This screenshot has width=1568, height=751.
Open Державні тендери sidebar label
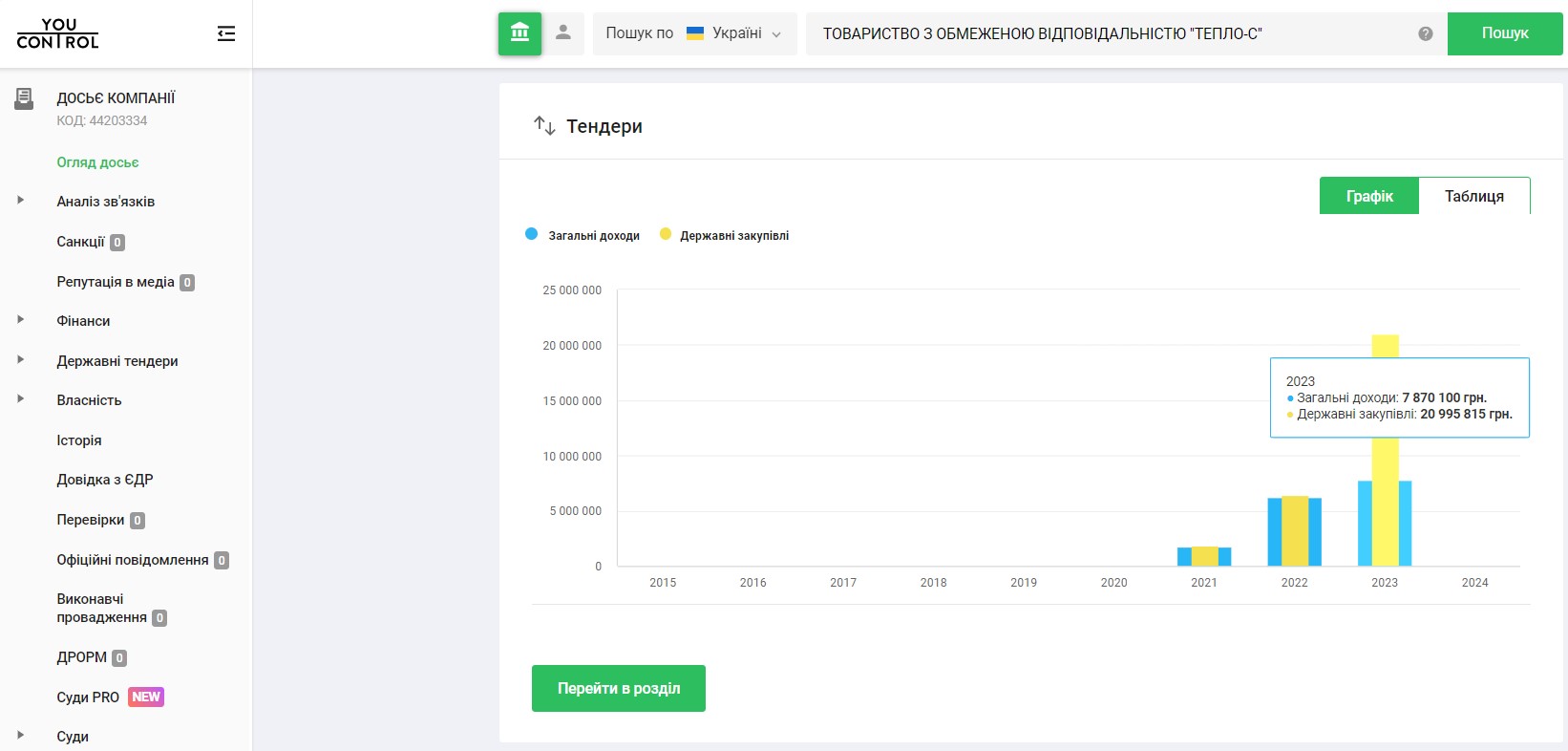point(117,361)
